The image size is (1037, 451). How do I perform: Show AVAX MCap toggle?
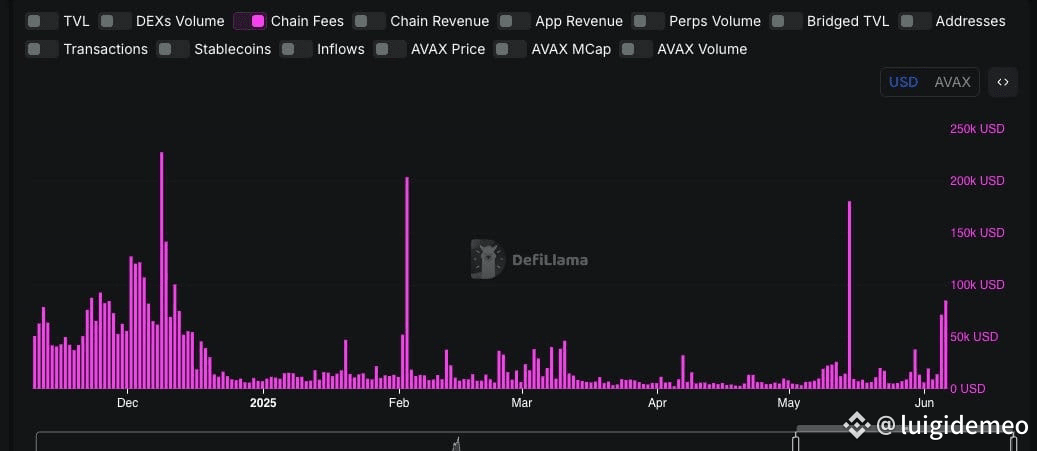pos(510,49)
